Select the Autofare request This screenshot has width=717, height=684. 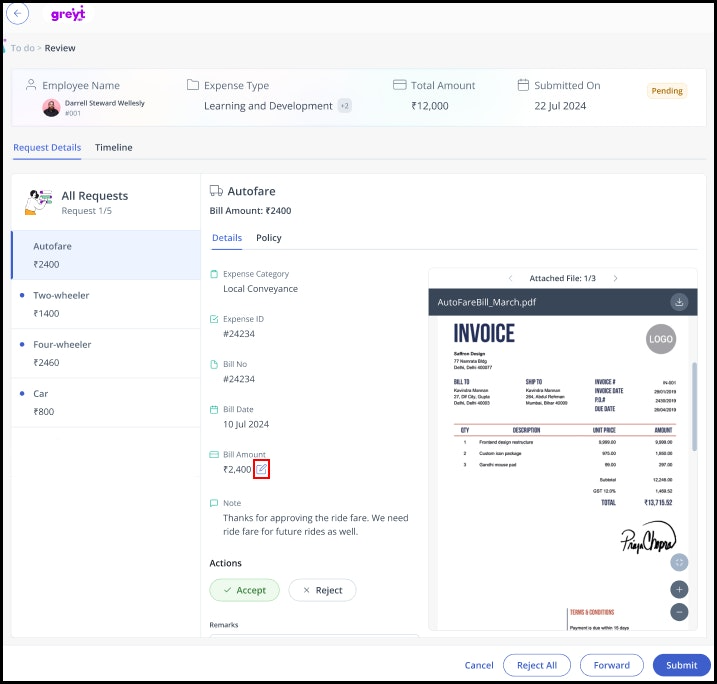[106, 255]
